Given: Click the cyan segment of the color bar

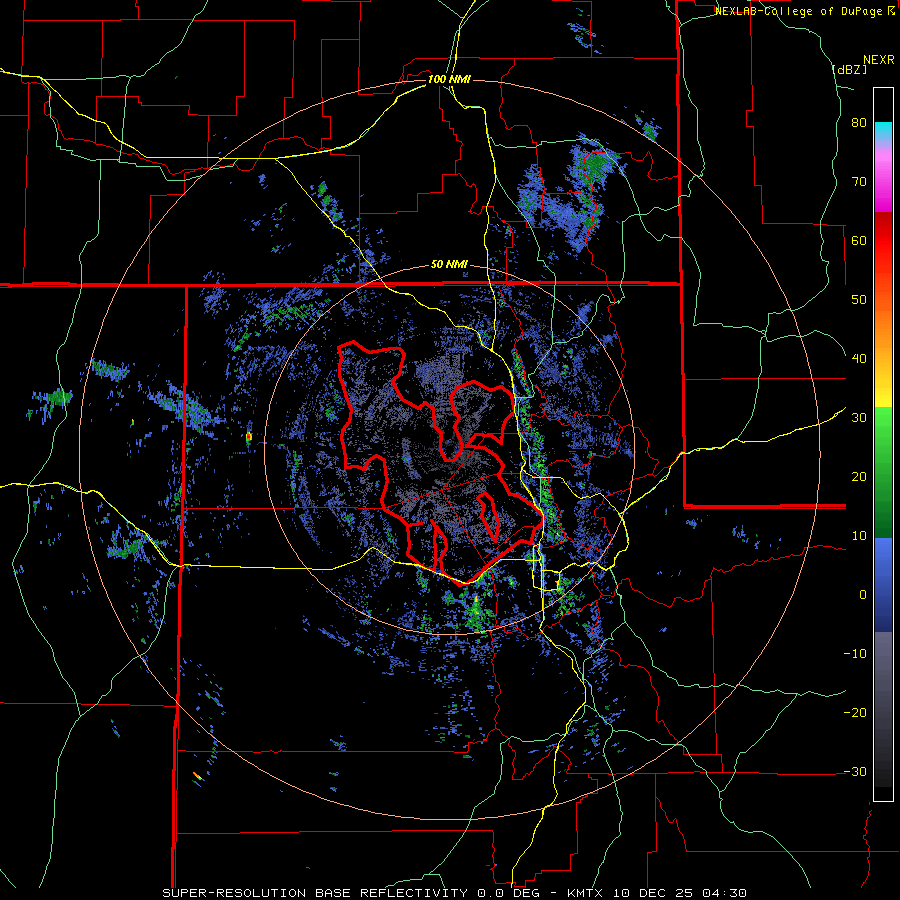Looking at the screenshot, I should coord(883,131).
